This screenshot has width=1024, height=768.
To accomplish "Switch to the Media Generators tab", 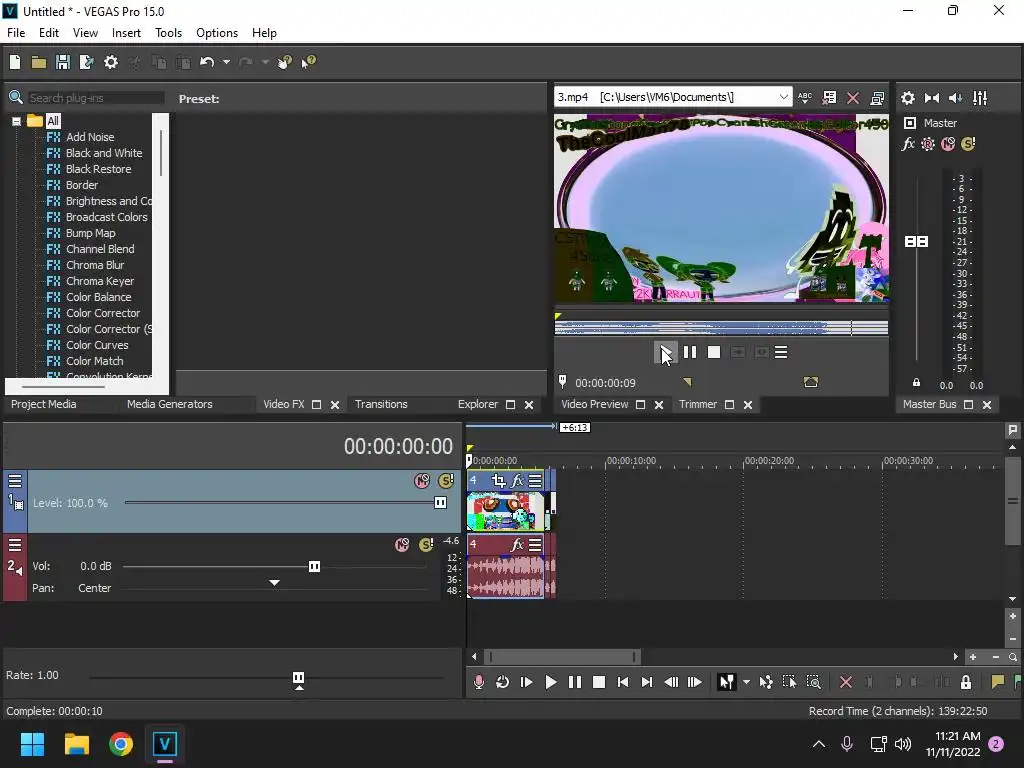I will [169, 404].
